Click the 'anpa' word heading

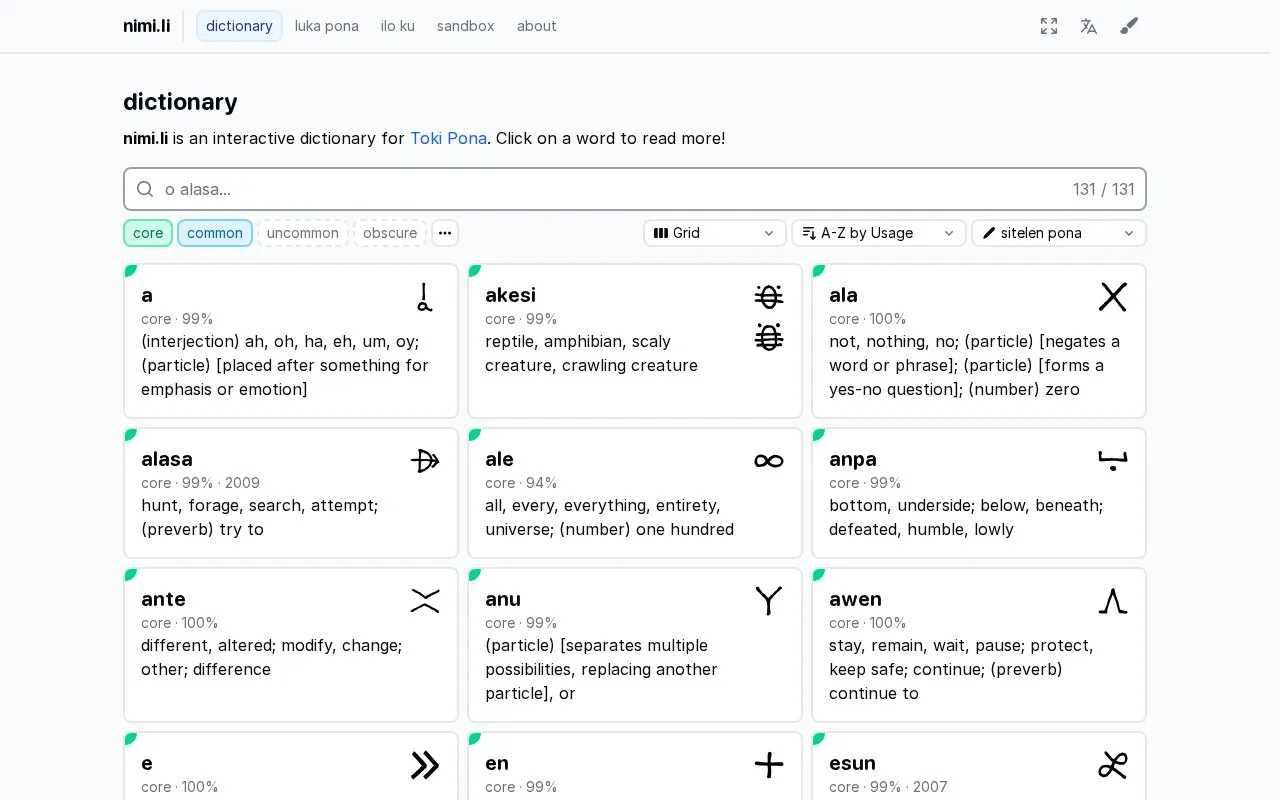pos(853,459)
